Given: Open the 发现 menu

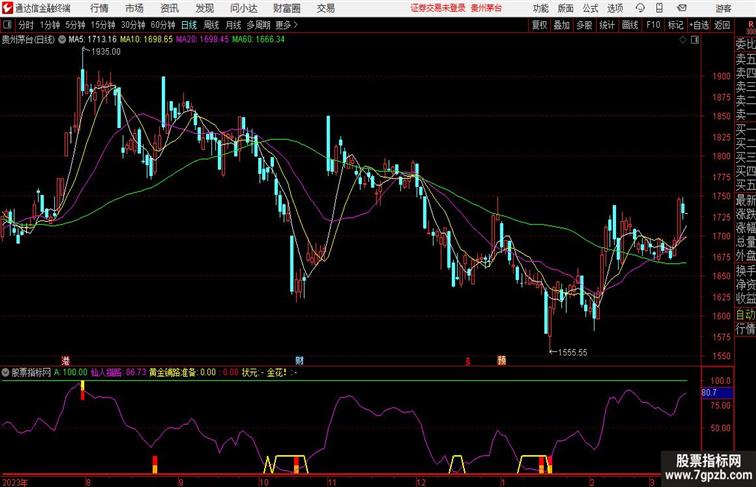Looking at the screenshot, I should point(204,8).
